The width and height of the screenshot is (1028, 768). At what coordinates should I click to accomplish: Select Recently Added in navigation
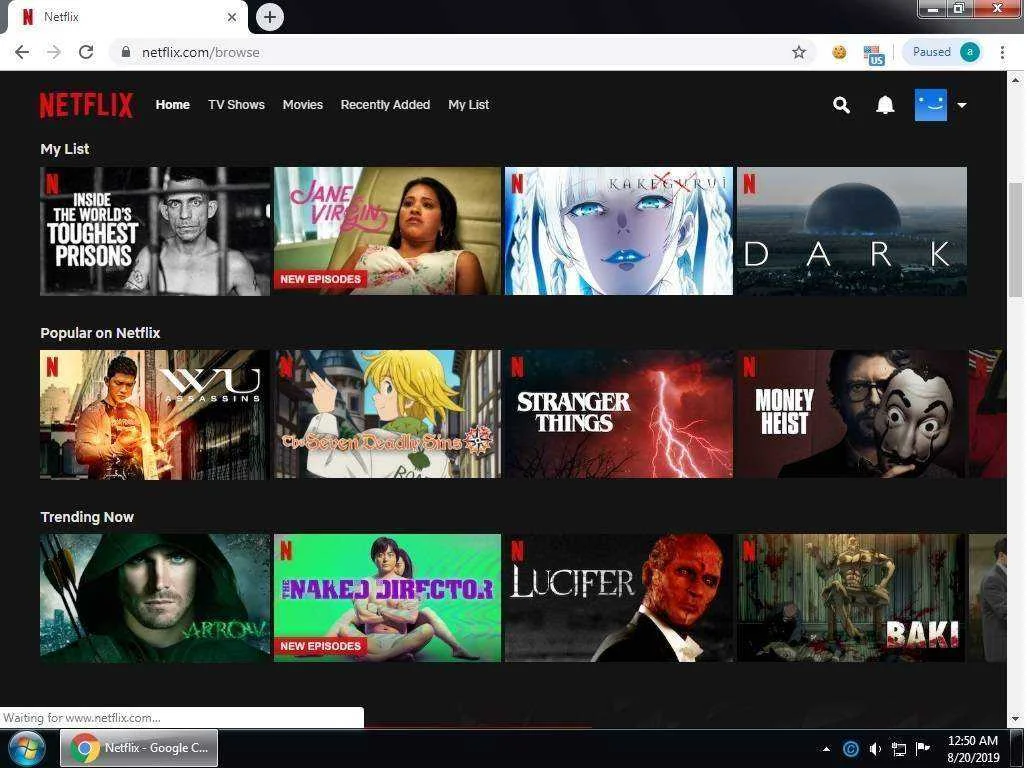(385, 105)
